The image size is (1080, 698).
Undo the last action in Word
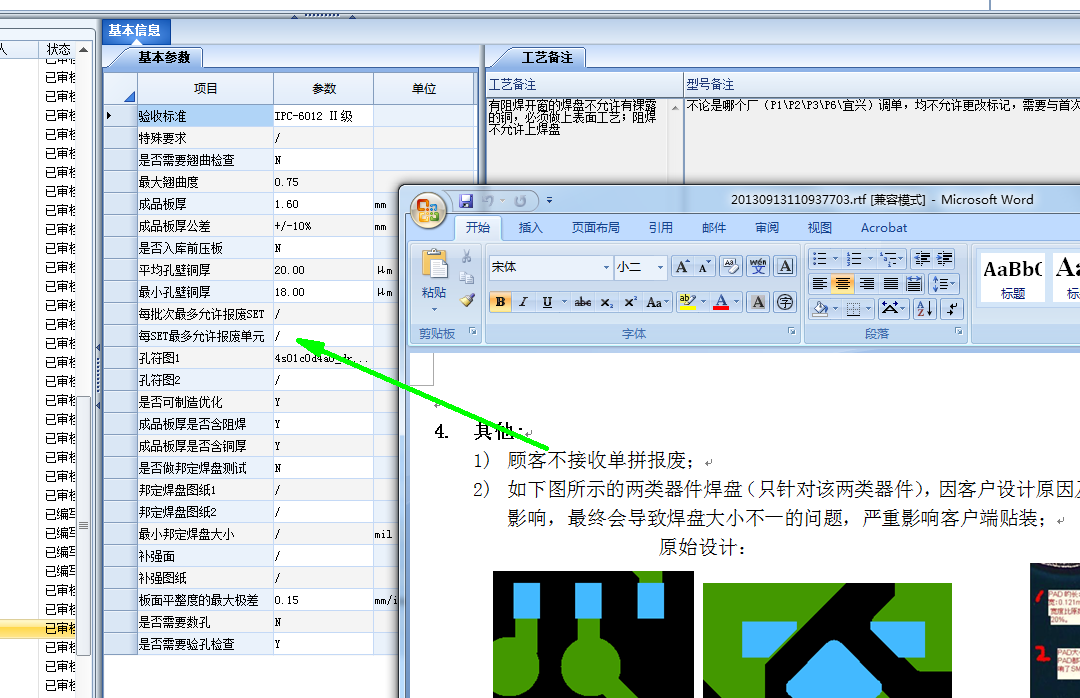pyautogui.click(x=488, y=201)
